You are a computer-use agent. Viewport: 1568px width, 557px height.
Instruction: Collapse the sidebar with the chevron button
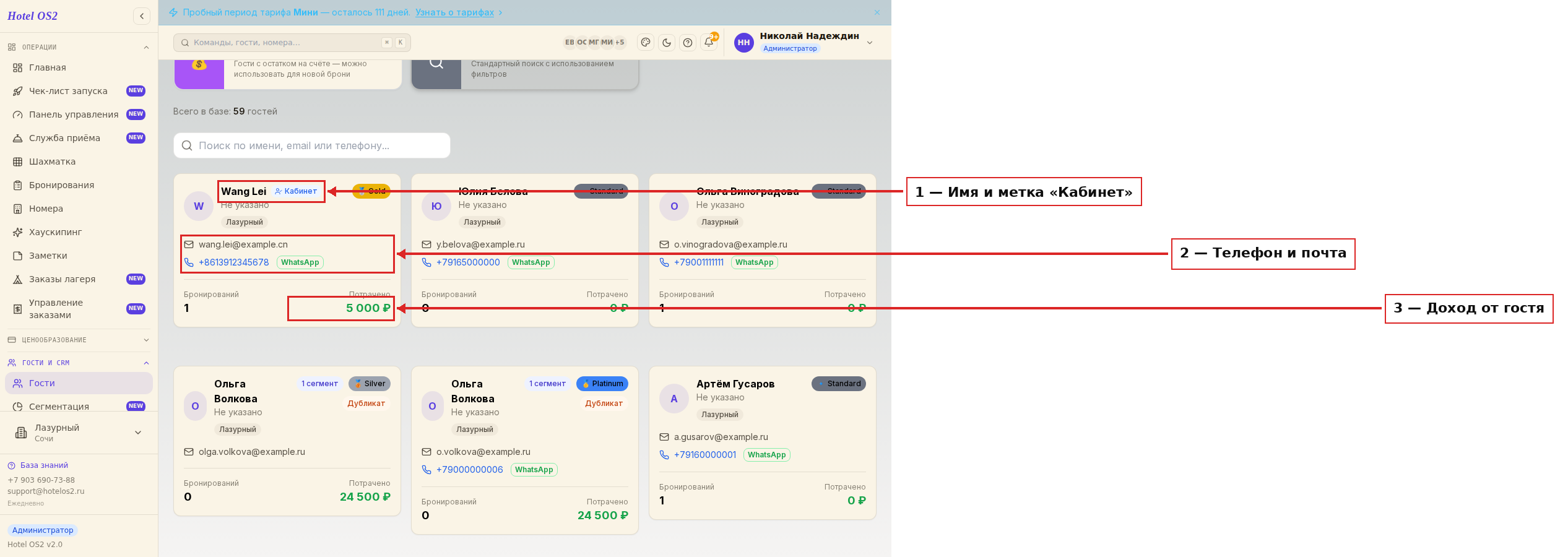[x=142, y=16]
